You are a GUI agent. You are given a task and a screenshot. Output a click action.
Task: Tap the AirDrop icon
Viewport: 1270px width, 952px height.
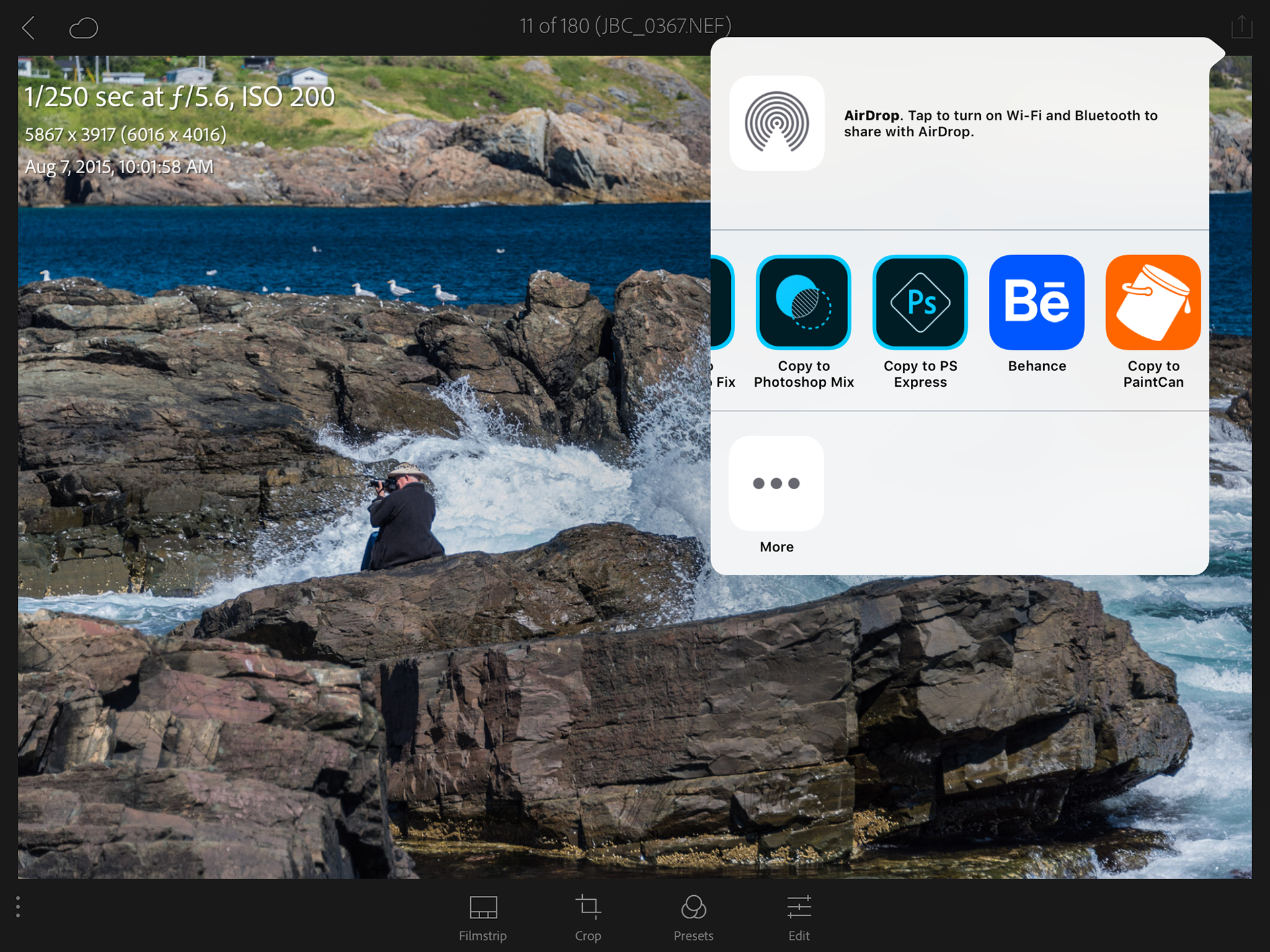coord(777,123)
